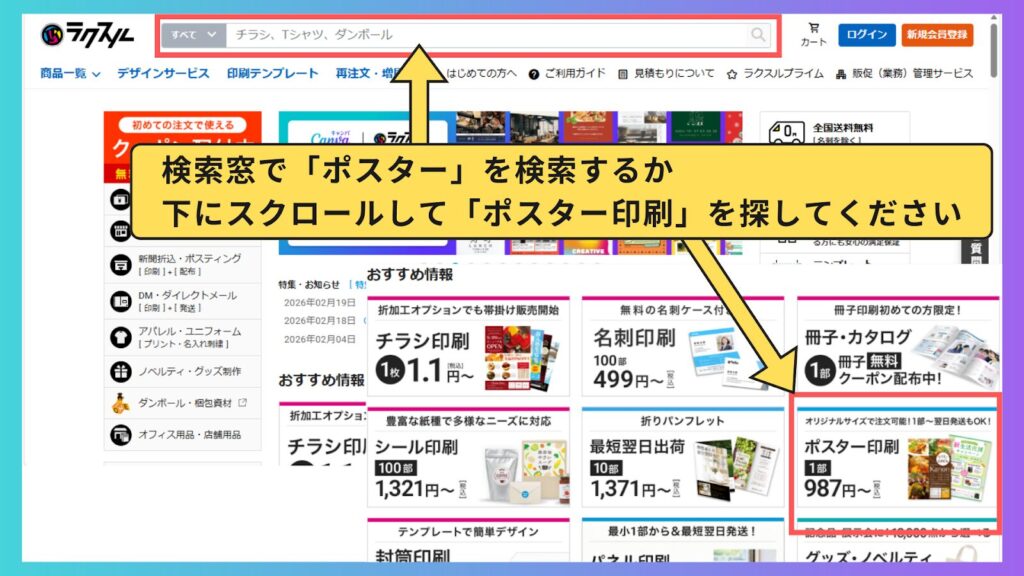1024x576 pixels.
Task: Click the newspaper insert posting icon (新聞折込)
Action: pyautogui.click(x=121, y=265)
